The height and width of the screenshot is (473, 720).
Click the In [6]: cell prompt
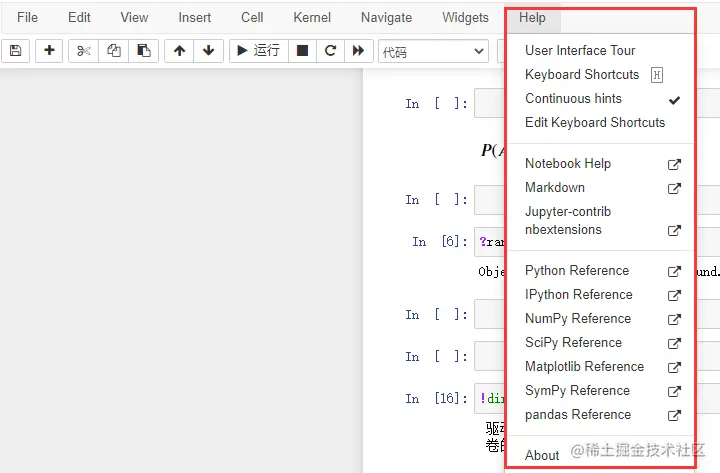click(x=440, y=242)
